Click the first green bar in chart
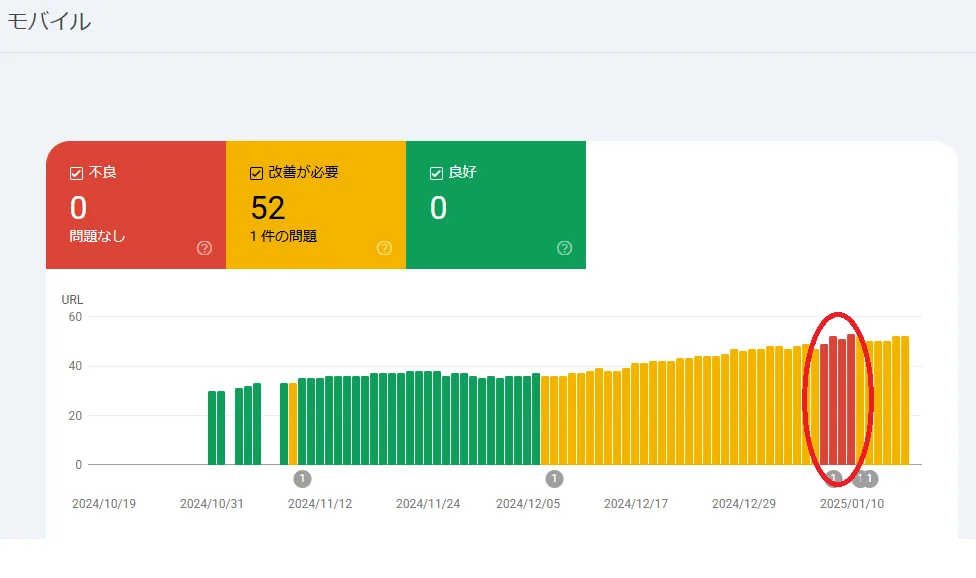 212,428
